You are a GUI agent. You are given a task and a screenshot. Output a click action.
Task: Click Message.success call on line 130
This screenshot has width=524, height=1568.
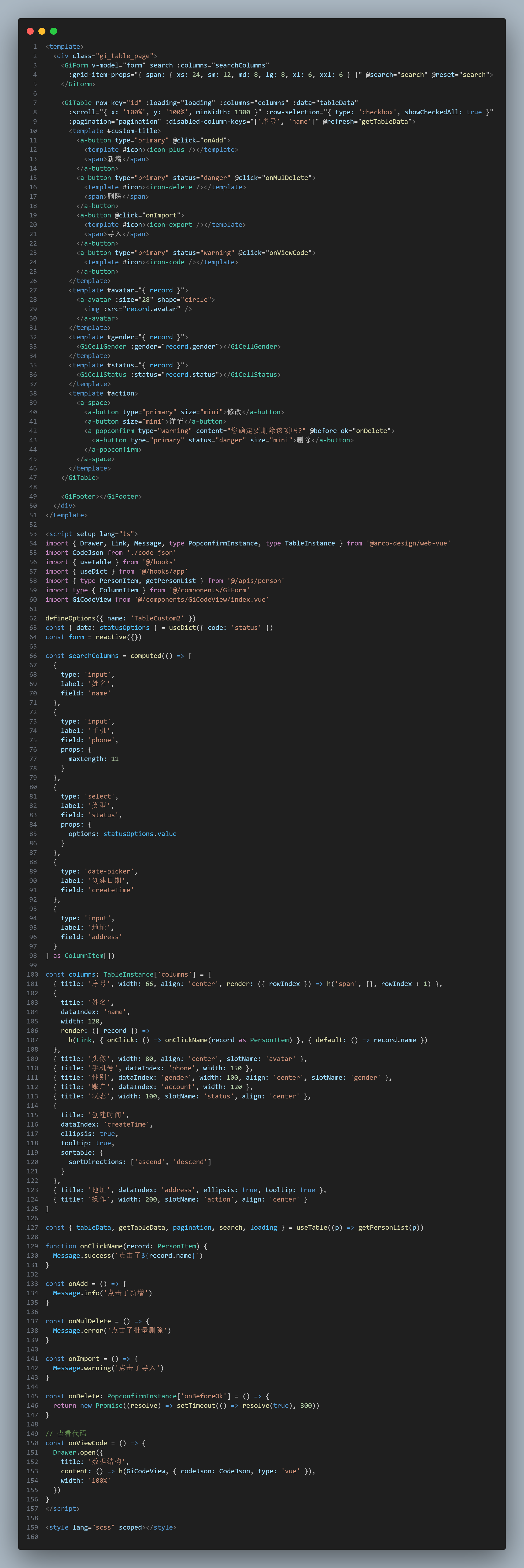82,1256
